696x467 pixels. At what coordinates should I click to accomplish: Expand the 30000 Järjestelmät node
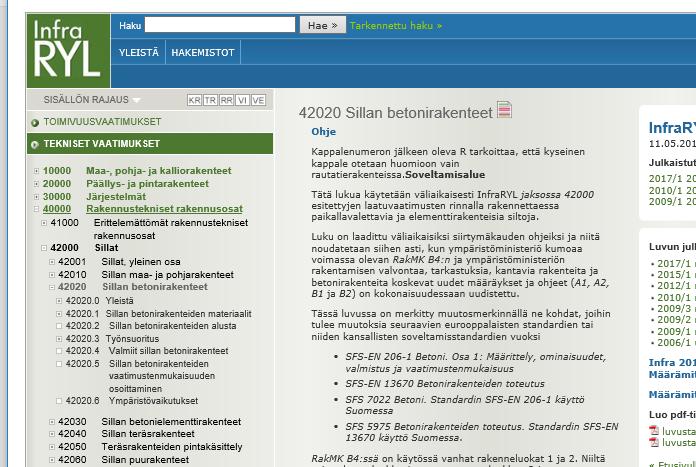click(x=36, y=197)
